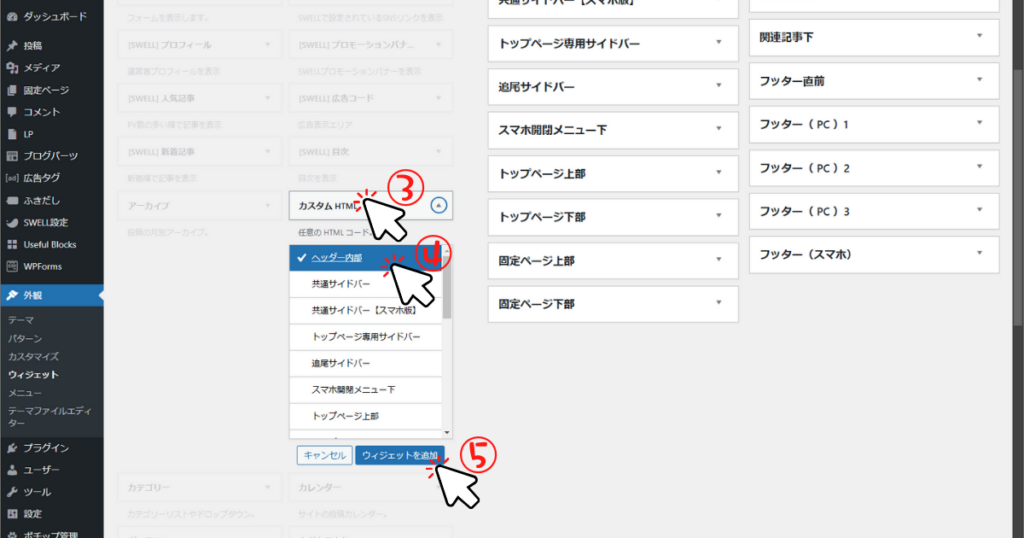The width and height of the screenshot is (1024, 538).
Task: Open the ウィジェット submenu link
Action: coord(33,375)
